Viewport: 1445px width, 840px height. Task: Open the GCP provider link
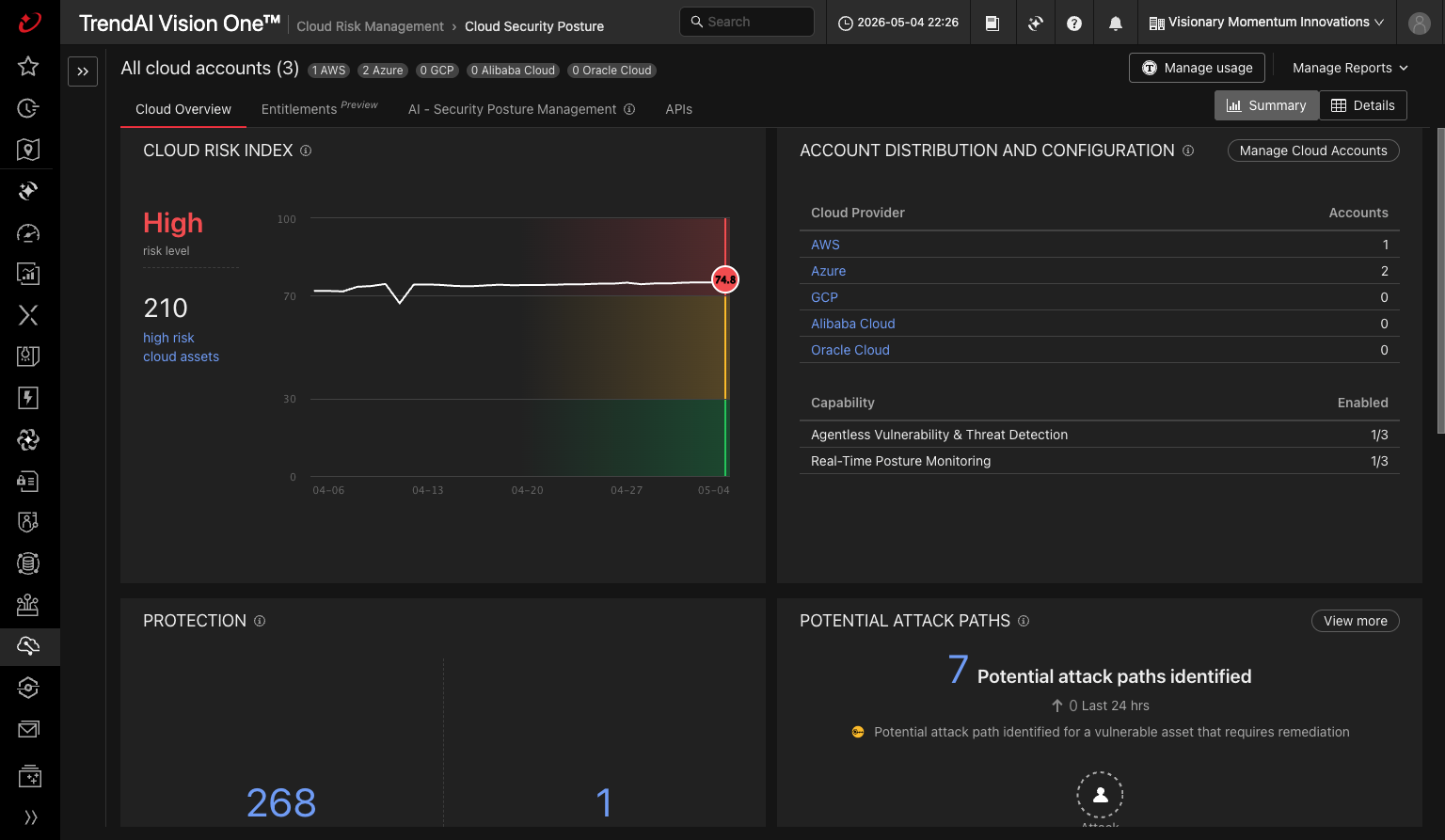click(824, 297)
